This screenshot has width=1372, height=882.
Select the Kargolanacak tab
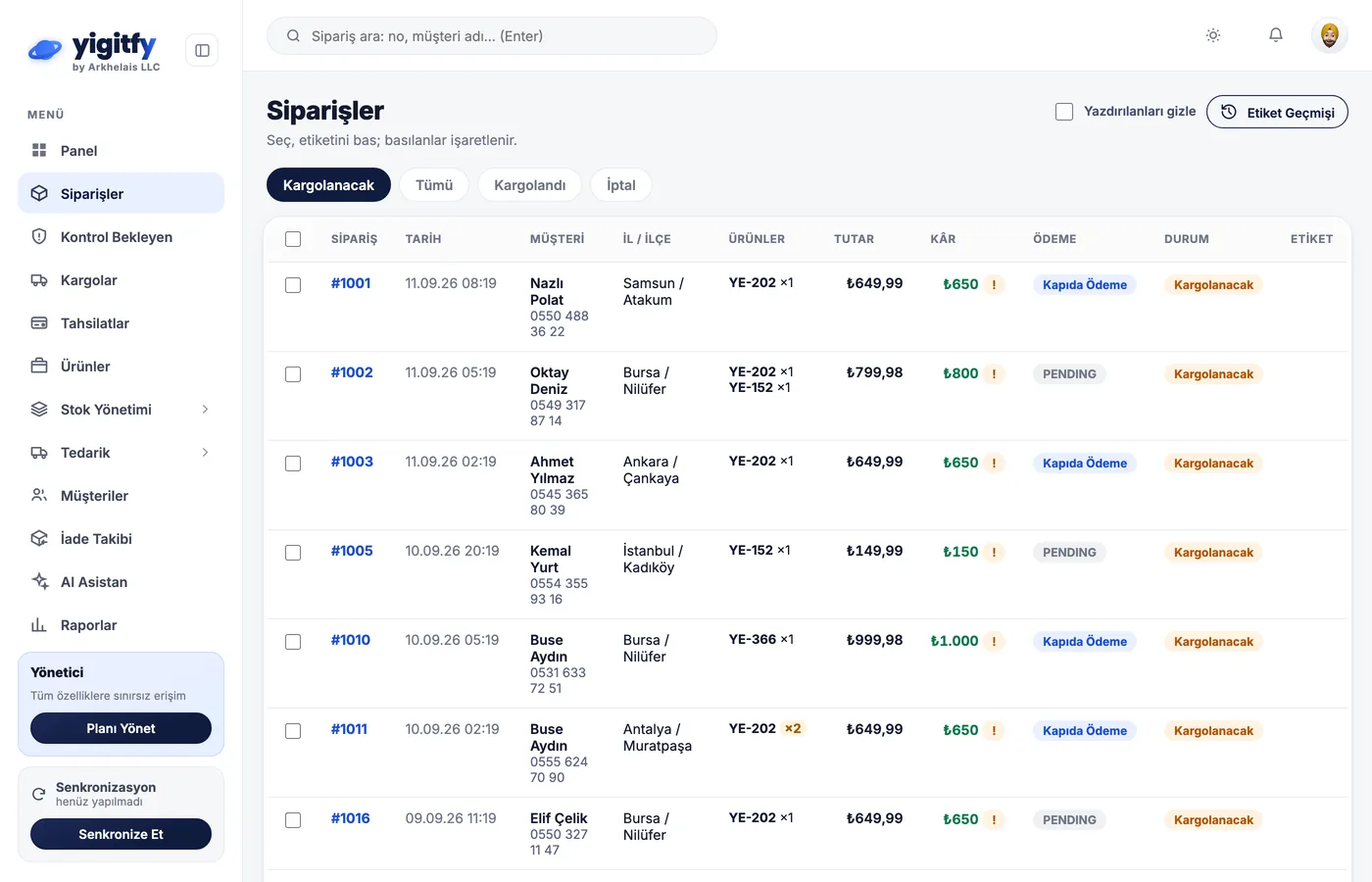pyautogui.click(x=328, y=185)
